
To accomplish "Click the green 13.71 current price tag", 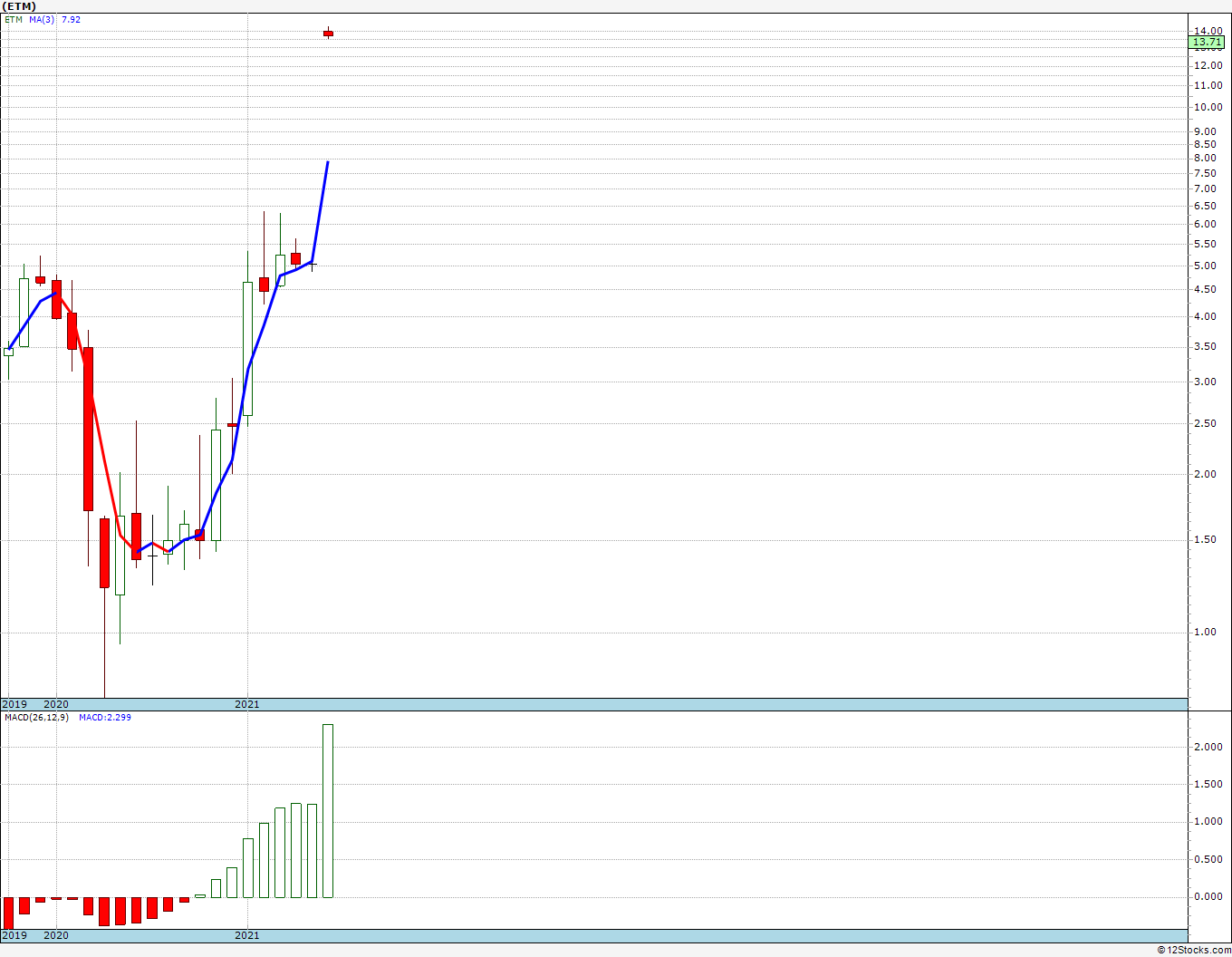I will point(1208,42).
